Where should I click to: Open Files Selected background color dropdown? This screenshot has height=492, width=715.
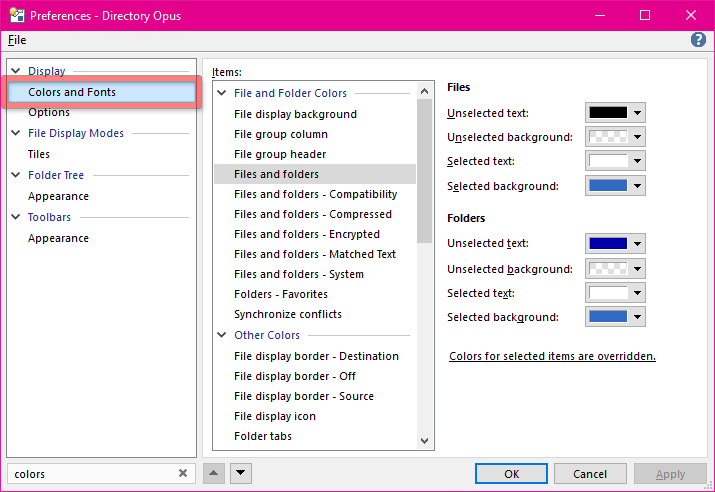point(615,186)
